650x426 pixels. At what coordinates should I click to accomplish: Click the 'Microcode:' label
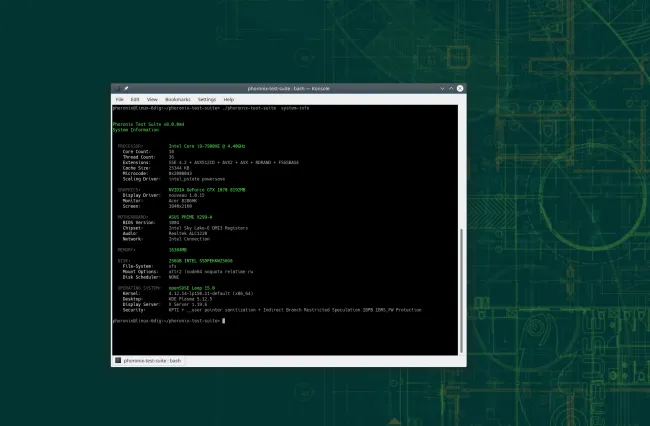(135, 174)
